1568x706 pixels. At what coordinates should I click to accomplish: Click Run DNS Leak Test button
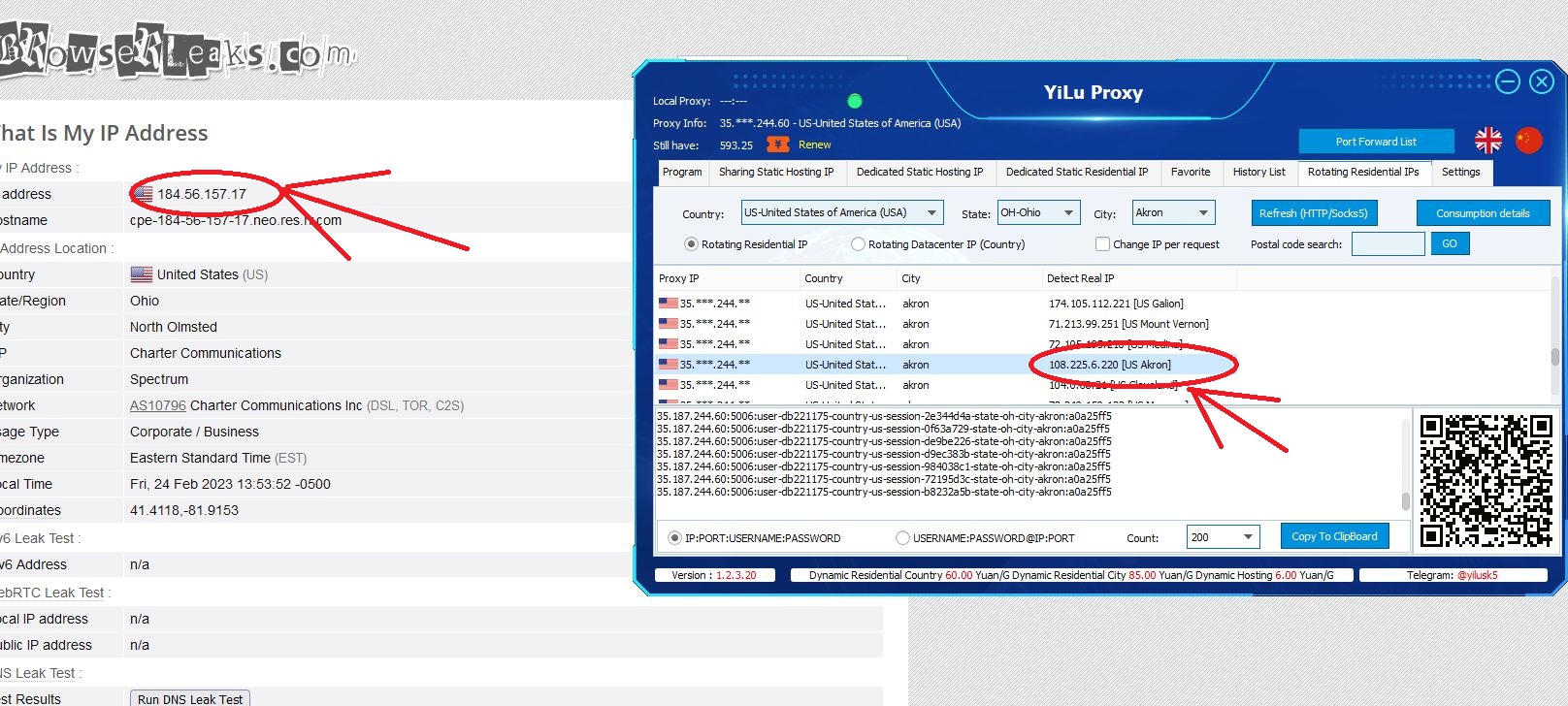click(x=190, y=699)
